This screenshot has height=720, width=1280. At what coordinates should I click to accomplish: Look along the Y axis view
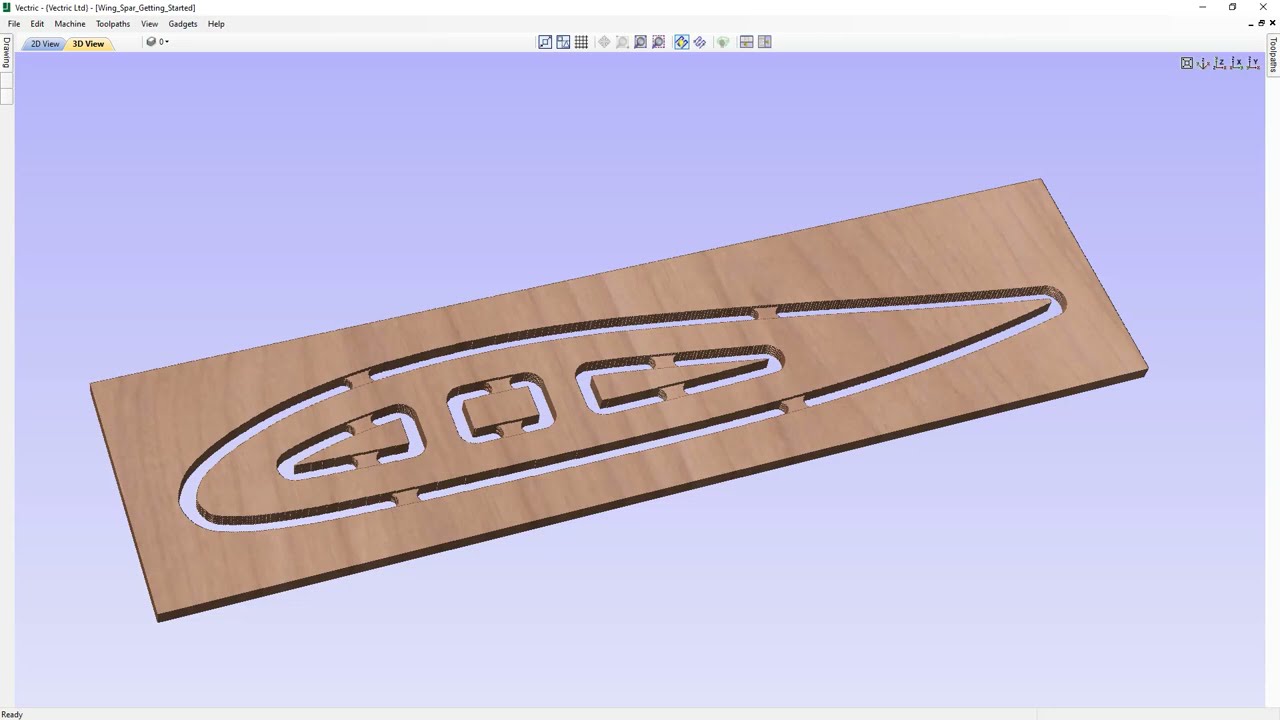pos(1252,63)
